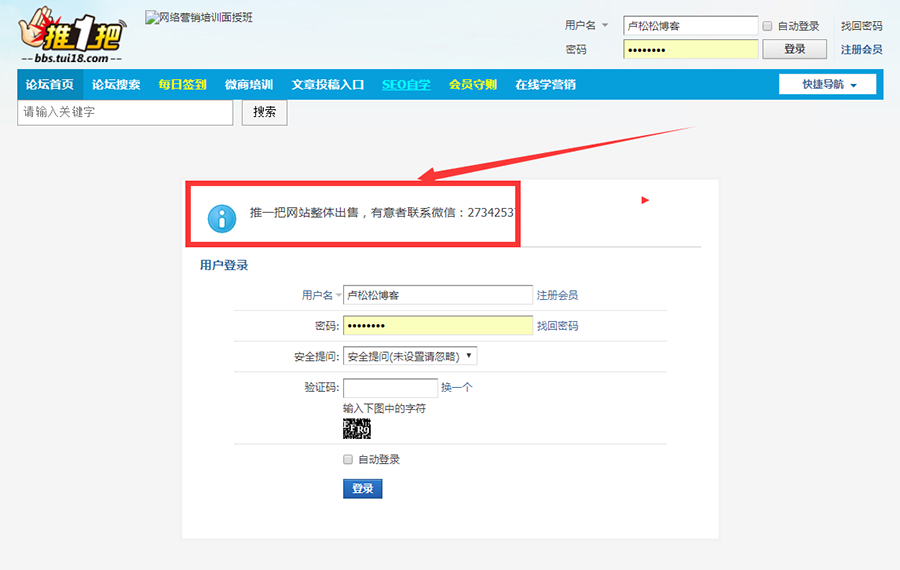Screen dimensions: 900x570
Task: Tick 自动登录 checkbox in login form
Action: click(x=348, y=460)
